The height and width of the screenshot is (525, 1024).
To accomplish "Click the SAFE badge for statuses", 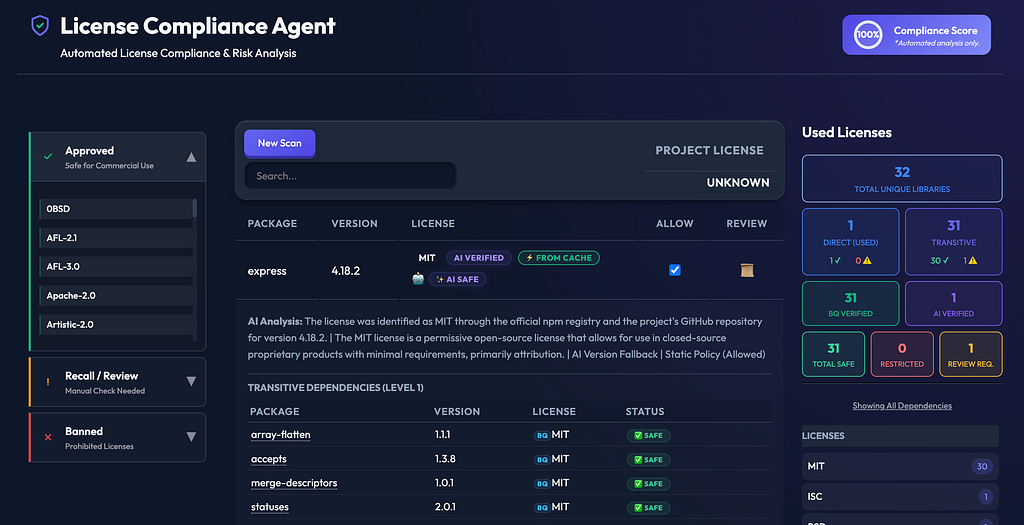I will tap(648, 507).
